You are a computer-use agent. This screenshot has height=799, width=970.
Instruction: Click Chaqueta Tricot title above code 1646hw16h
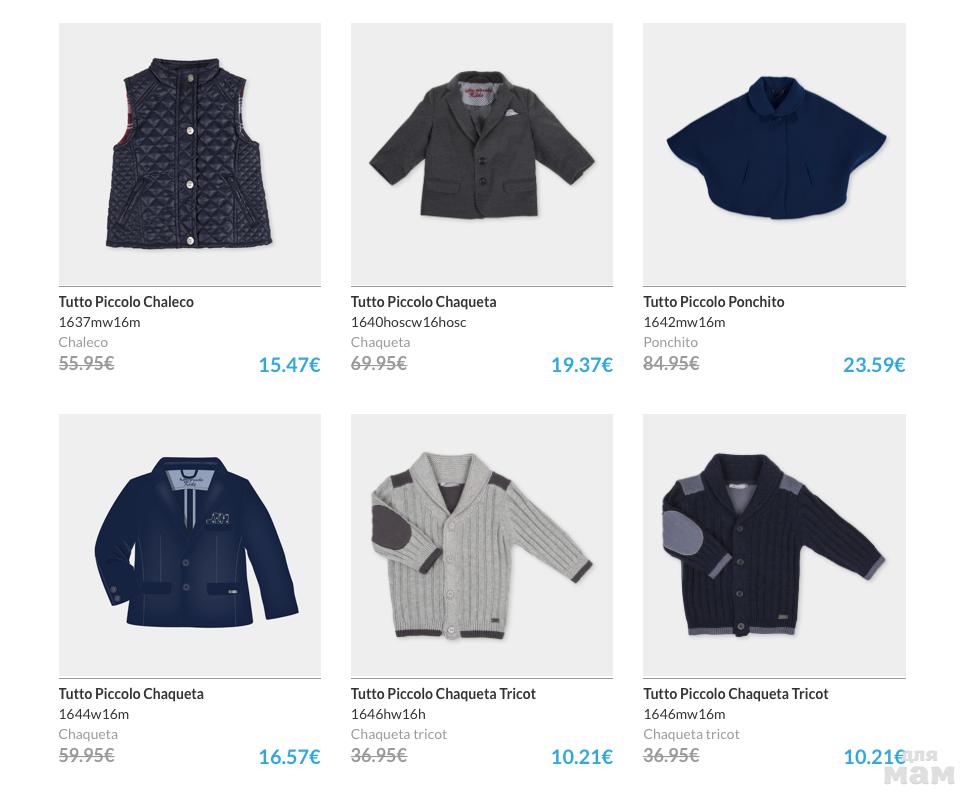[443, 694]
